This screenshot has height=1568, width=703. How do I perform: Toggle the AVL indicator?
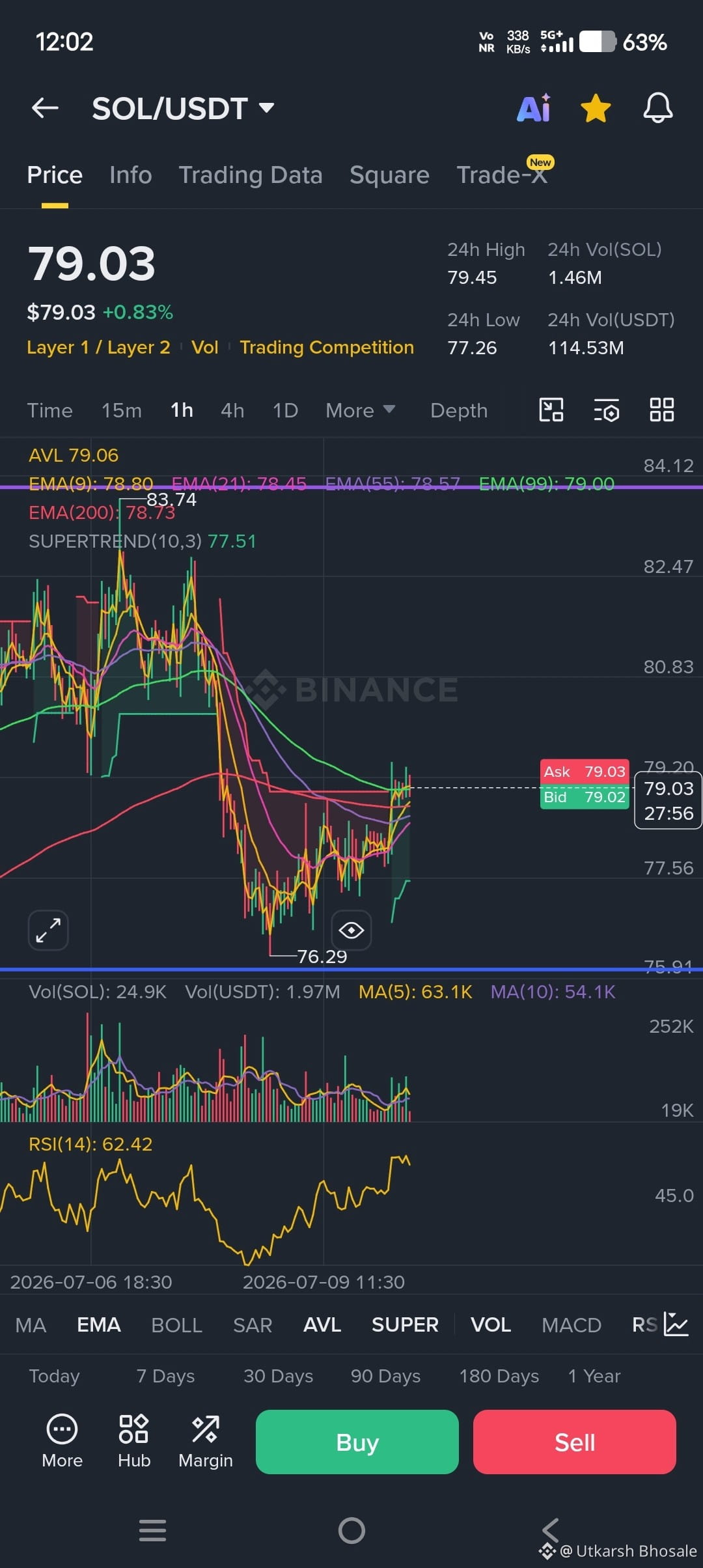click(x=322, y=1325)
